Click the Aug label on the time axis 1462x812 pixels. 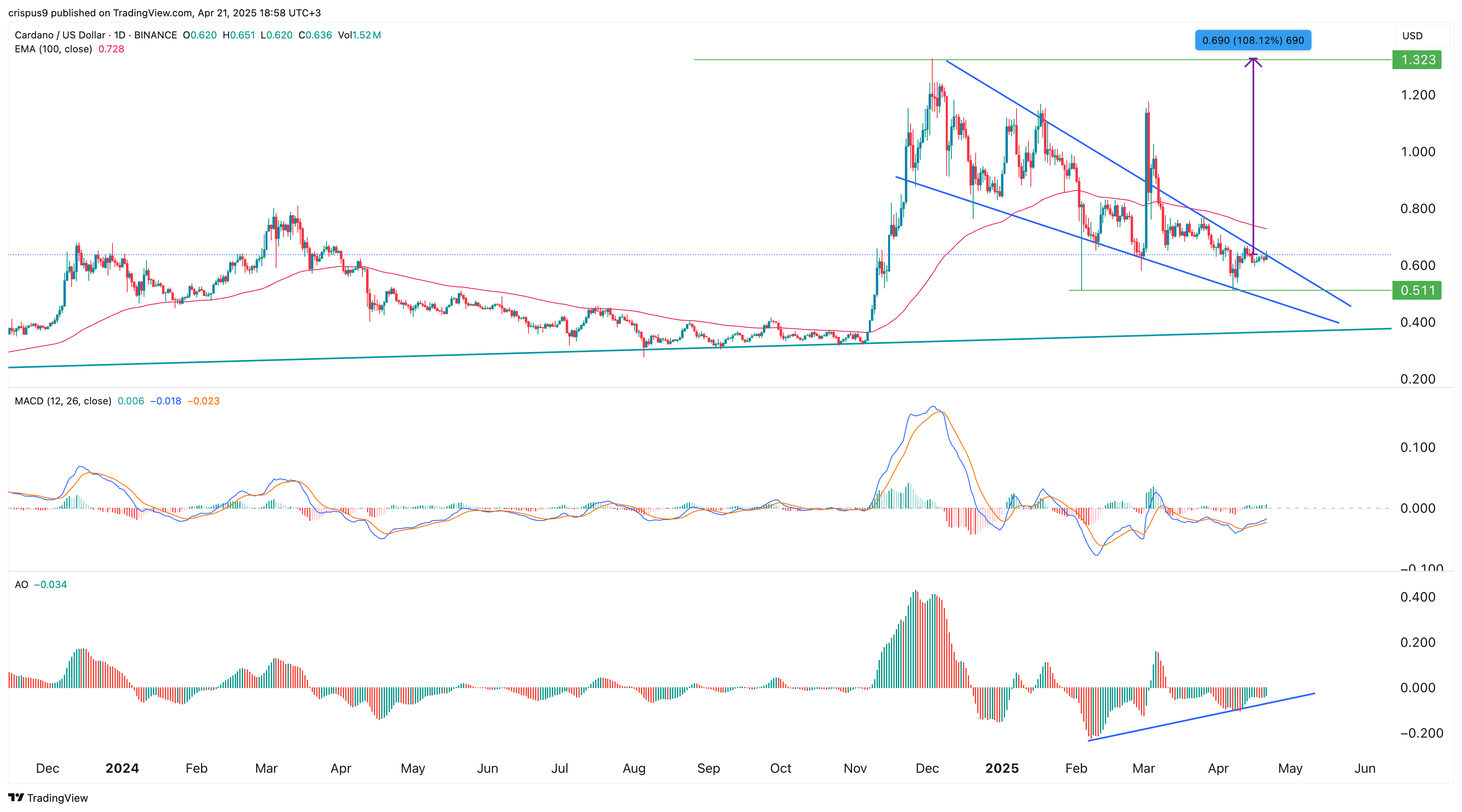[634, 768]
